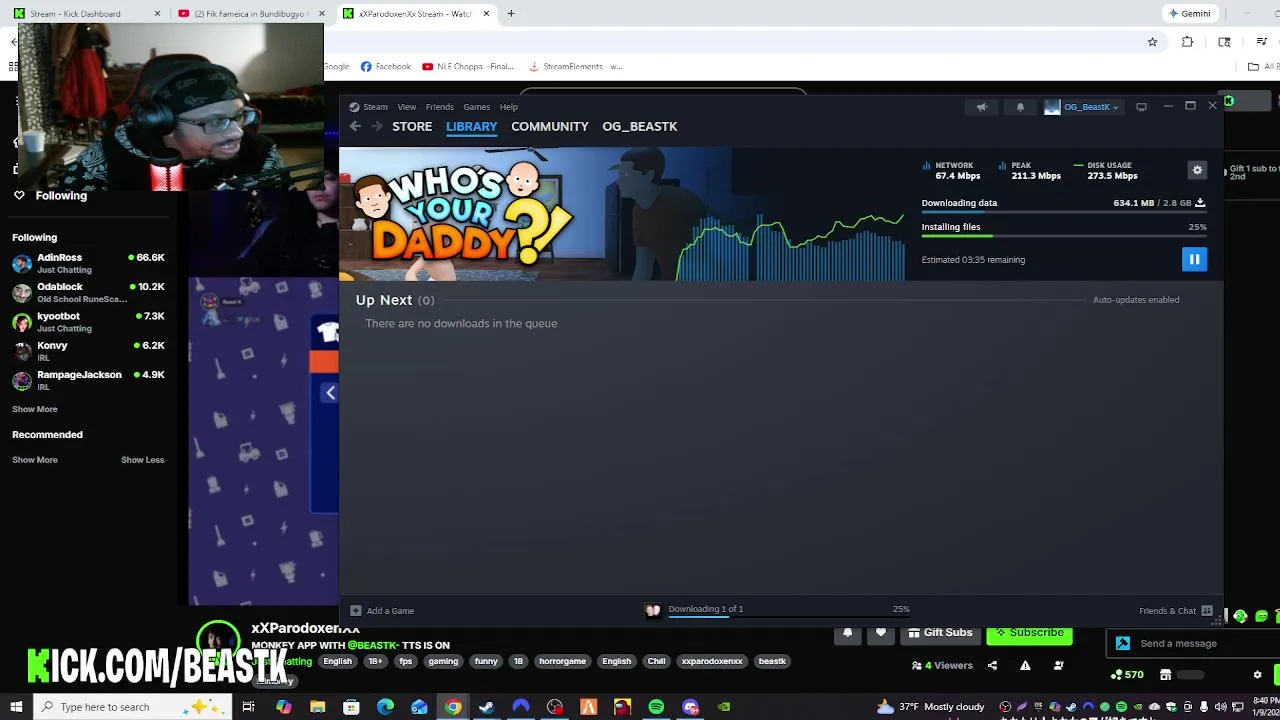The image size is (1280, 720).
Task: Open the View menu in Steam
Action: [407, 107]
